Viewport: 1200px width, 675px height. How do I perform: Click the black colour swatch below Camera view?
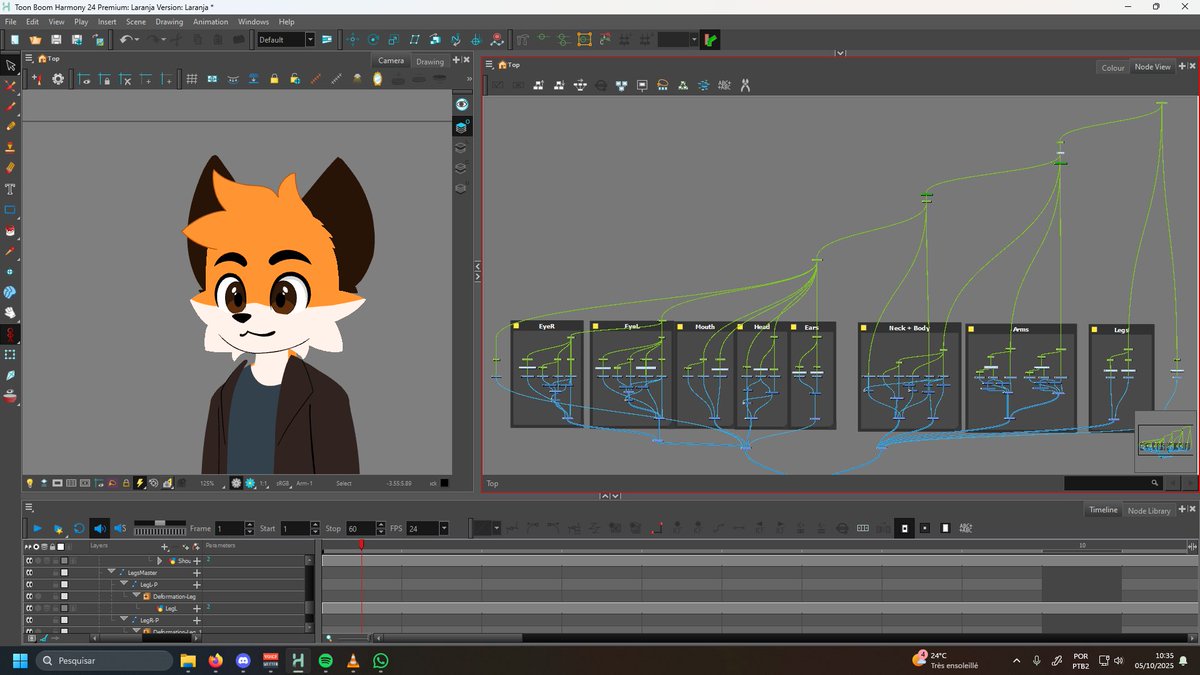click(444, 483)
